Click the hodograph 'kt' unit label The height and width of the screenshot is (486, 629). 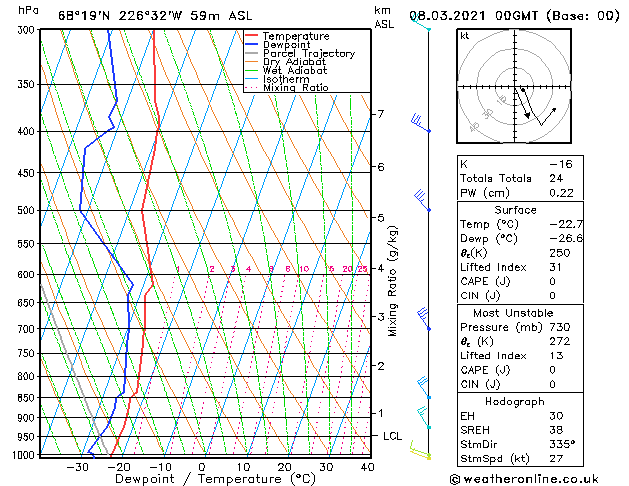pos(465,36)
